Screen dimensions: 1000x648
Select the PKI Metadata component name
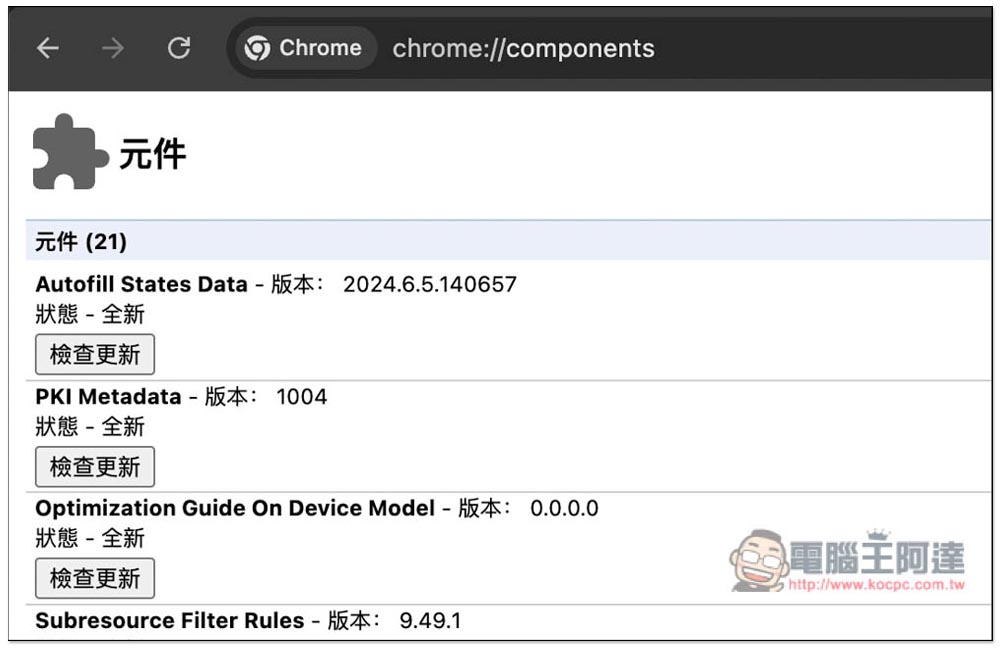click(x=108, y=397)
